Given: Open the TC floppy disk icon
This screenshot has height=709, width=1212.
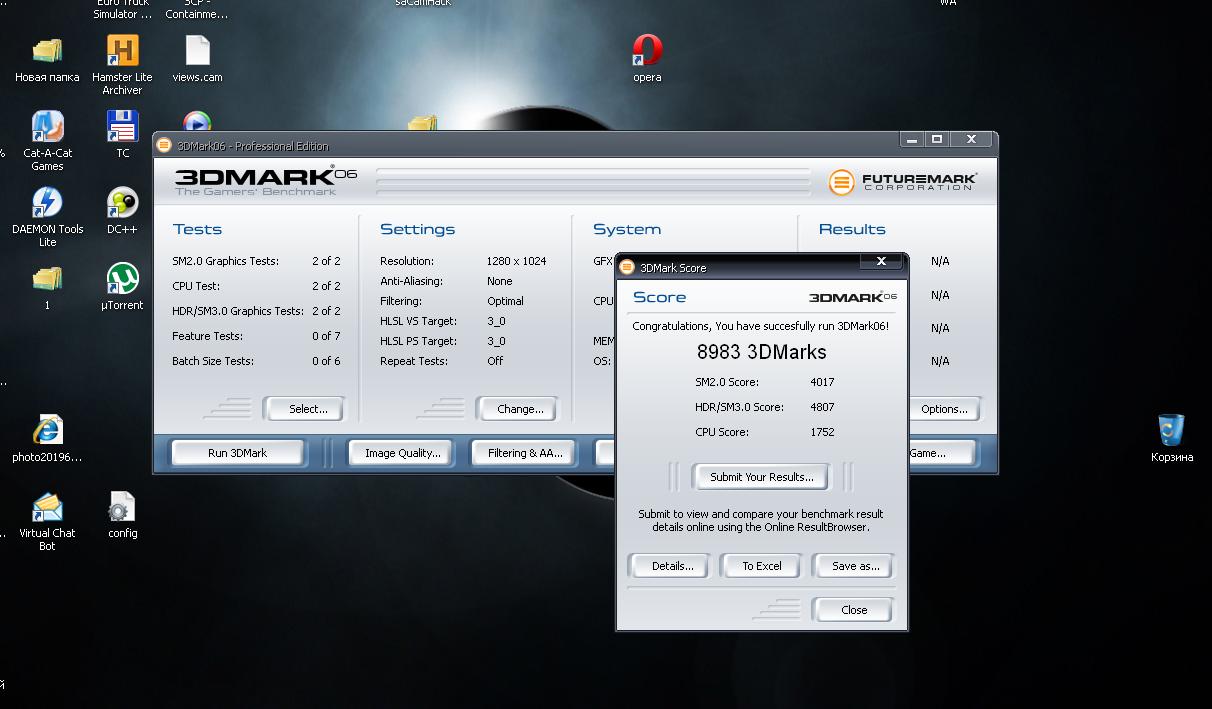Looking at the screenshot, I should [122, 127].
